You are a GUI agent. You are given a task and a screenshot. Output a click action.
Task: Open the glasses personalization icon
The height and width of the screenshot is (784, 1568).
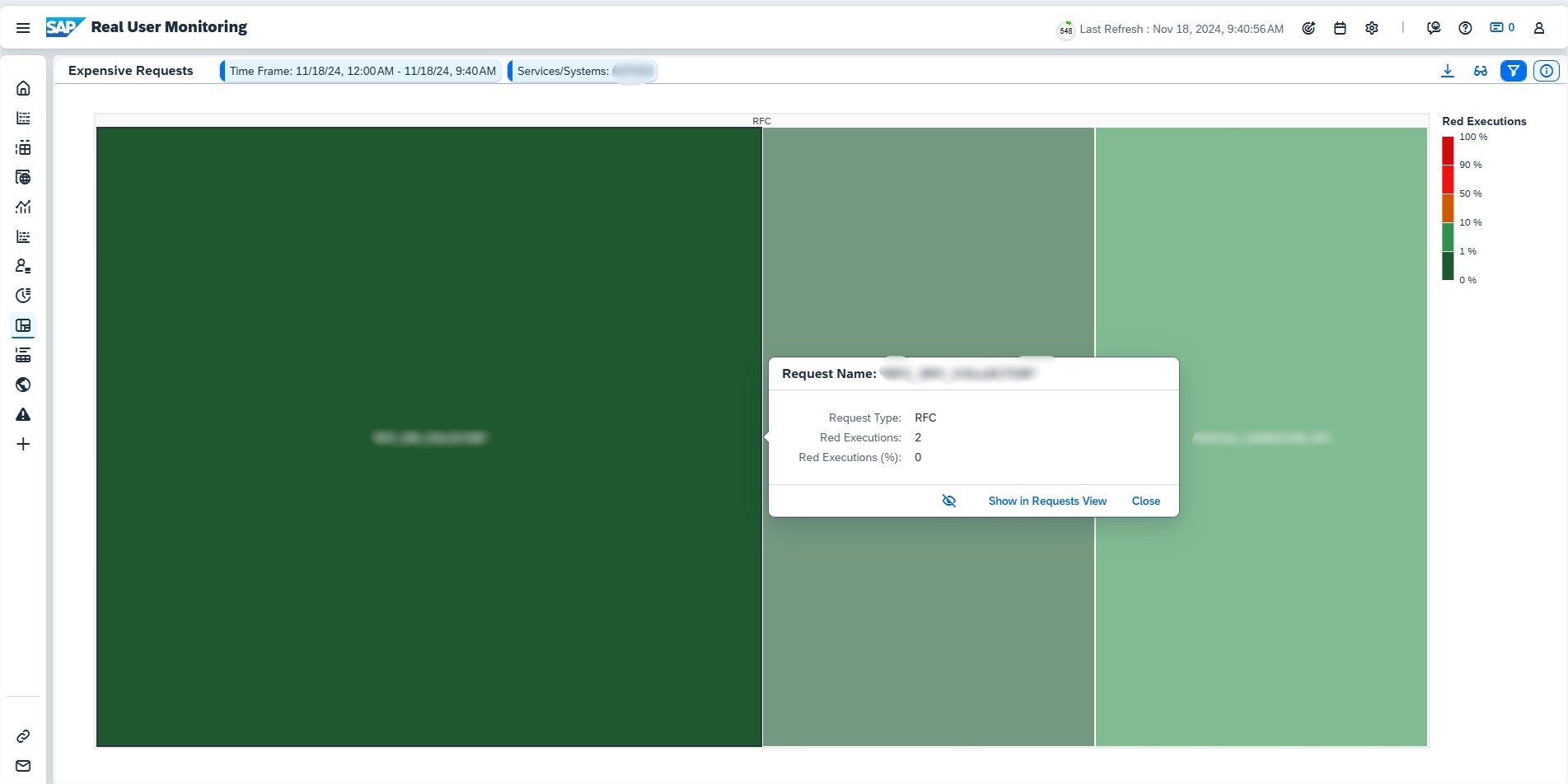(x=1481, y=71)
